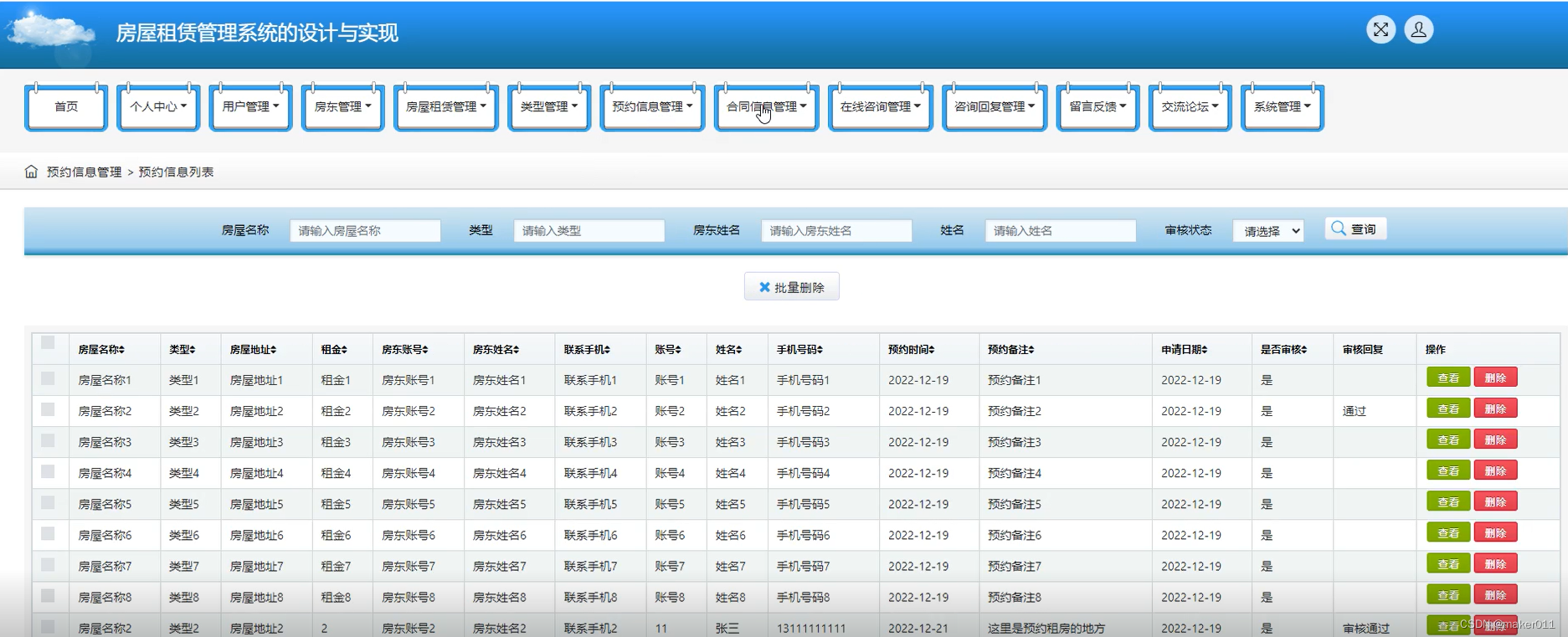Image resolution: width=1568 pixels, height=637 pixels.
Task: Expand the 在线咨询管理 menu
Action: click(x=880, y=107)
